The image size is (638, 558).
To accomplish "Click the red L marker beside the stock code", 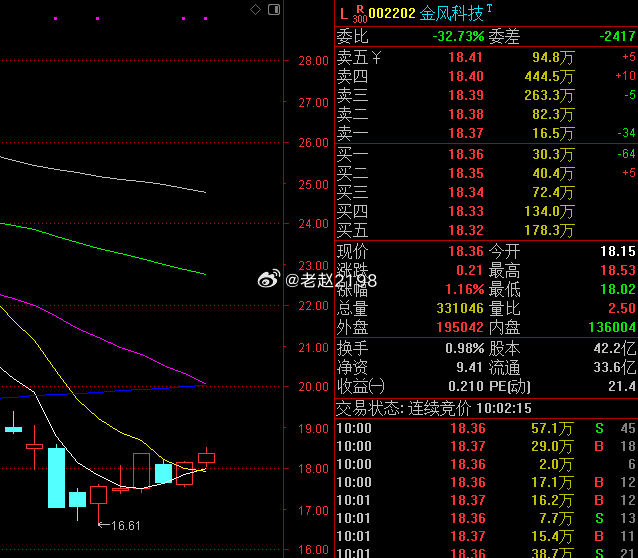I will tap(344, 14).
